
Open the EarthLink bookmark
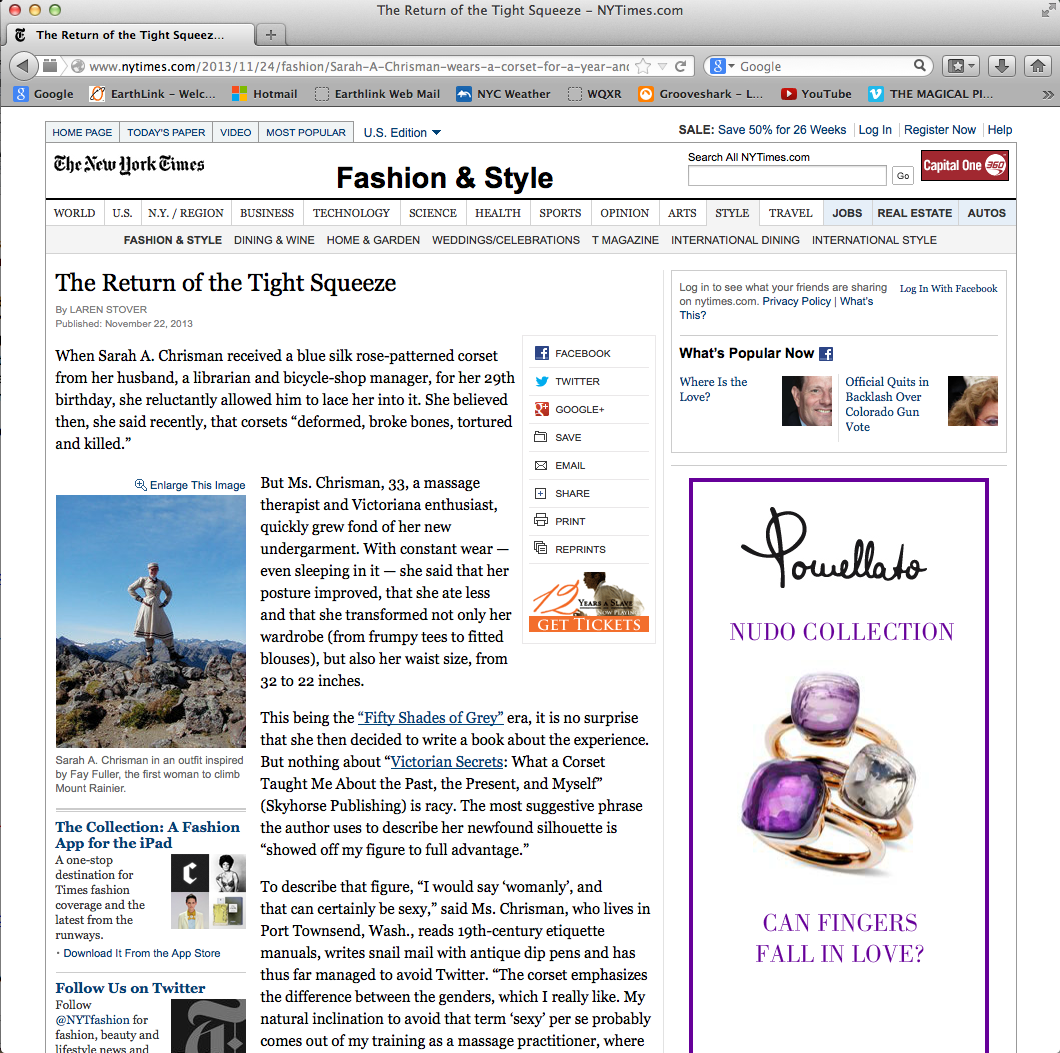pyautogui.click(x=153, y=94)
